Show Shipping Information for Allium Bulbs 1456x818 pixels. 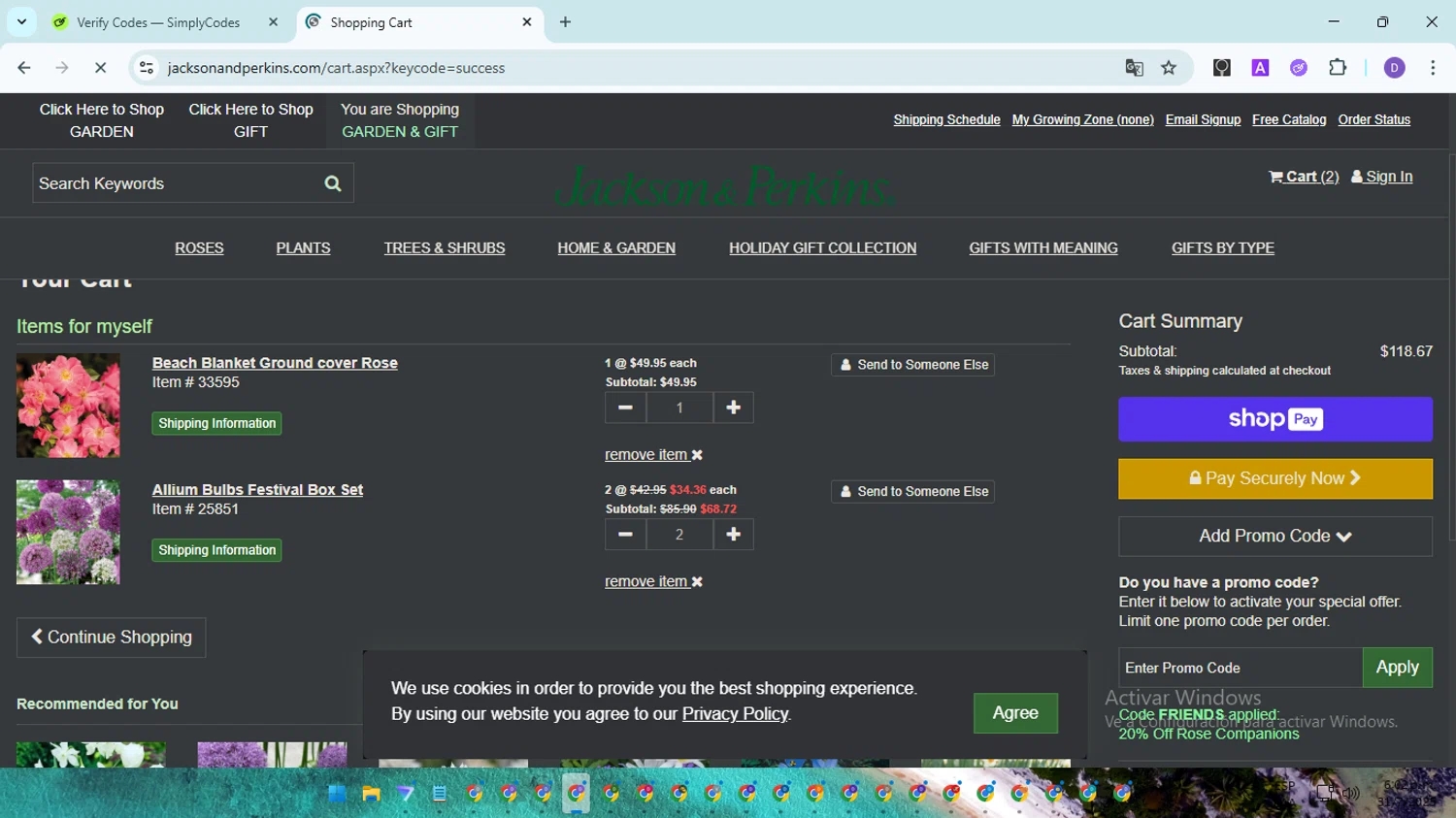pos(216,551)
